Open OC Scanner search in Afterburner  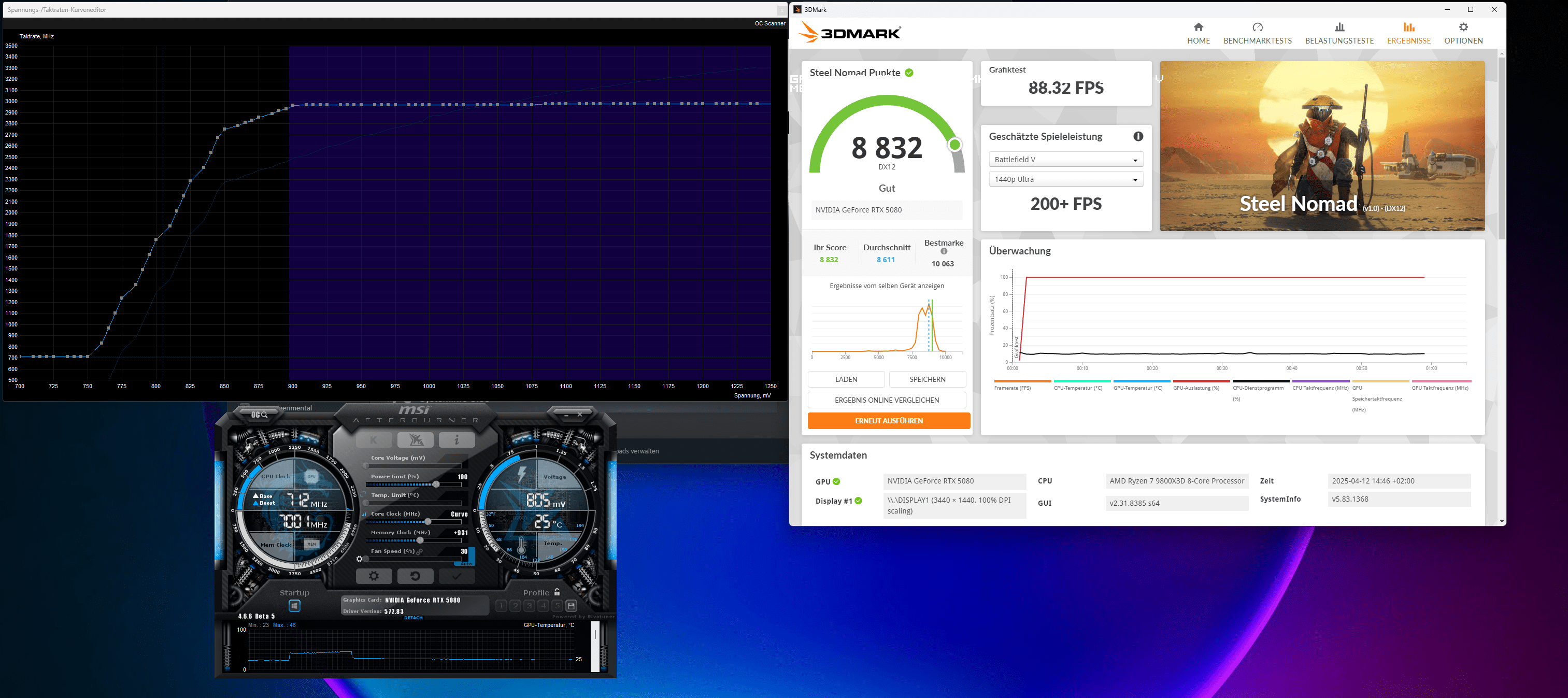[260, 415]
